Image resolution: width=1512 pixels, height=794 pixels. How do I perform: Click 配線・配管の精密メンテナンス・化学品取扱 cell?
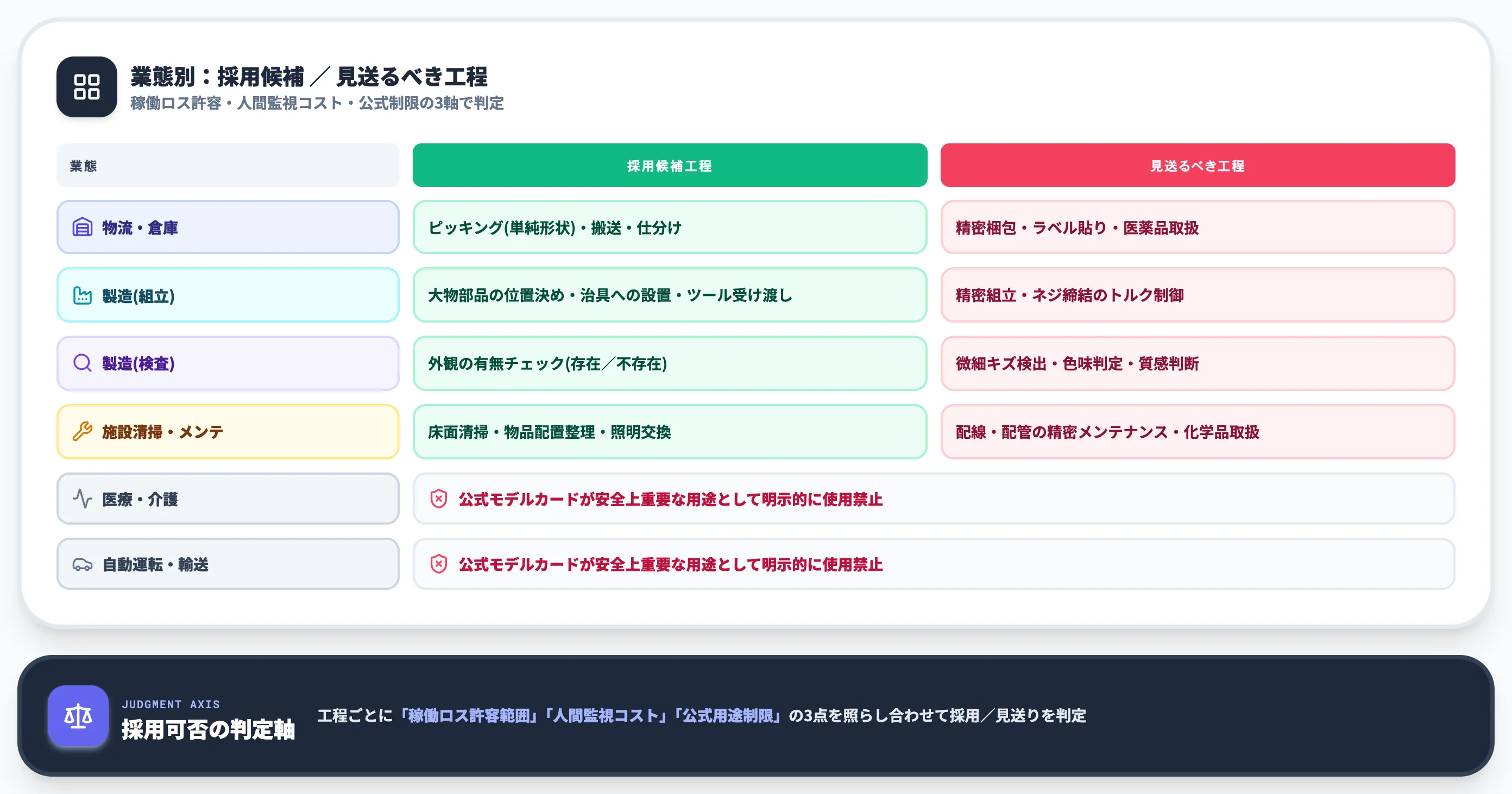[x=1198, y=431]
